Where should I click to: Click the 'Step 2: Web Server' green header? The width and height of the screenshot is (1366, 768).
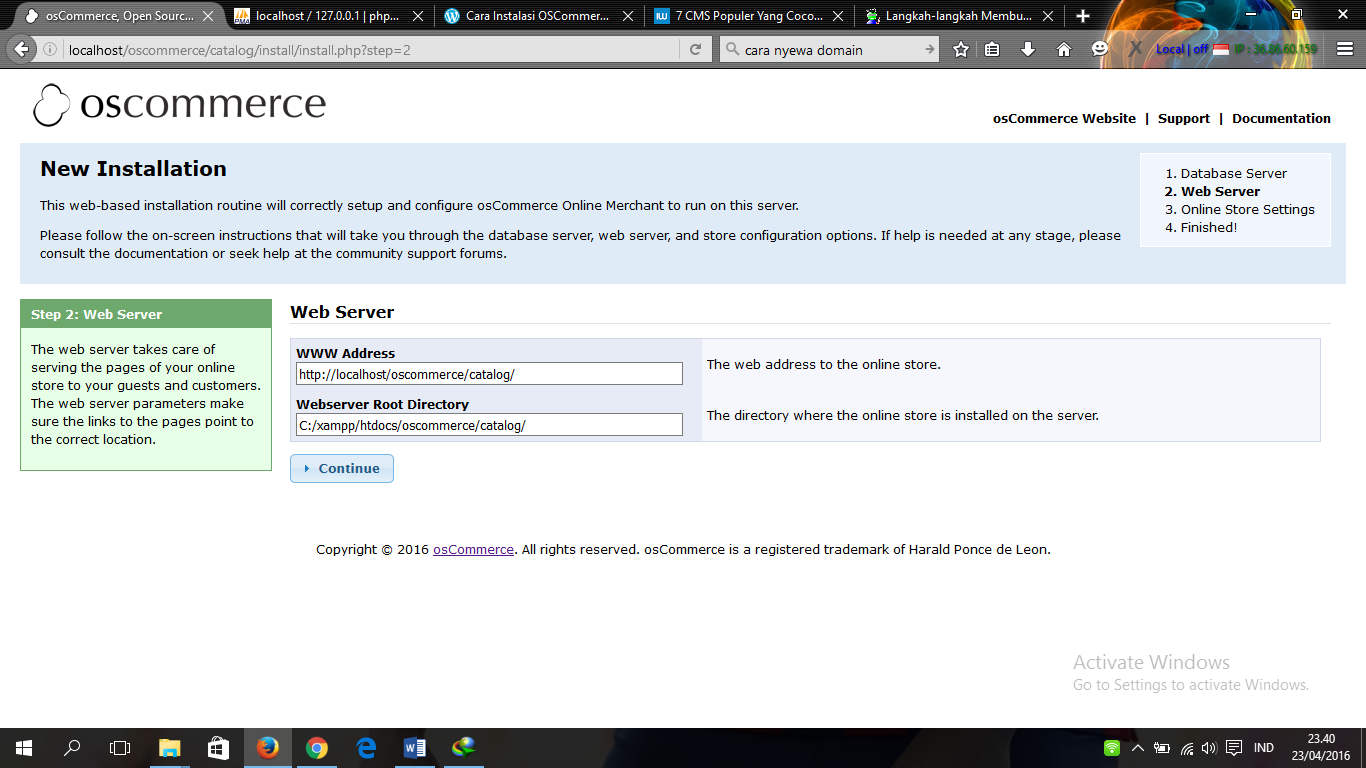tap(146, 314)
